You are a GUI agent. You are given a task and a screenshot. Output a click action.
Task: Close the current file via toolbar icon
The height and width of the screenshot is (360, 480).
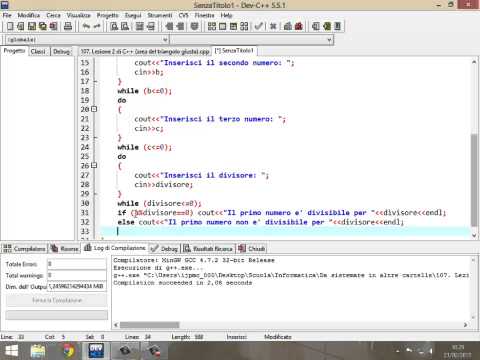pos(53,26)
